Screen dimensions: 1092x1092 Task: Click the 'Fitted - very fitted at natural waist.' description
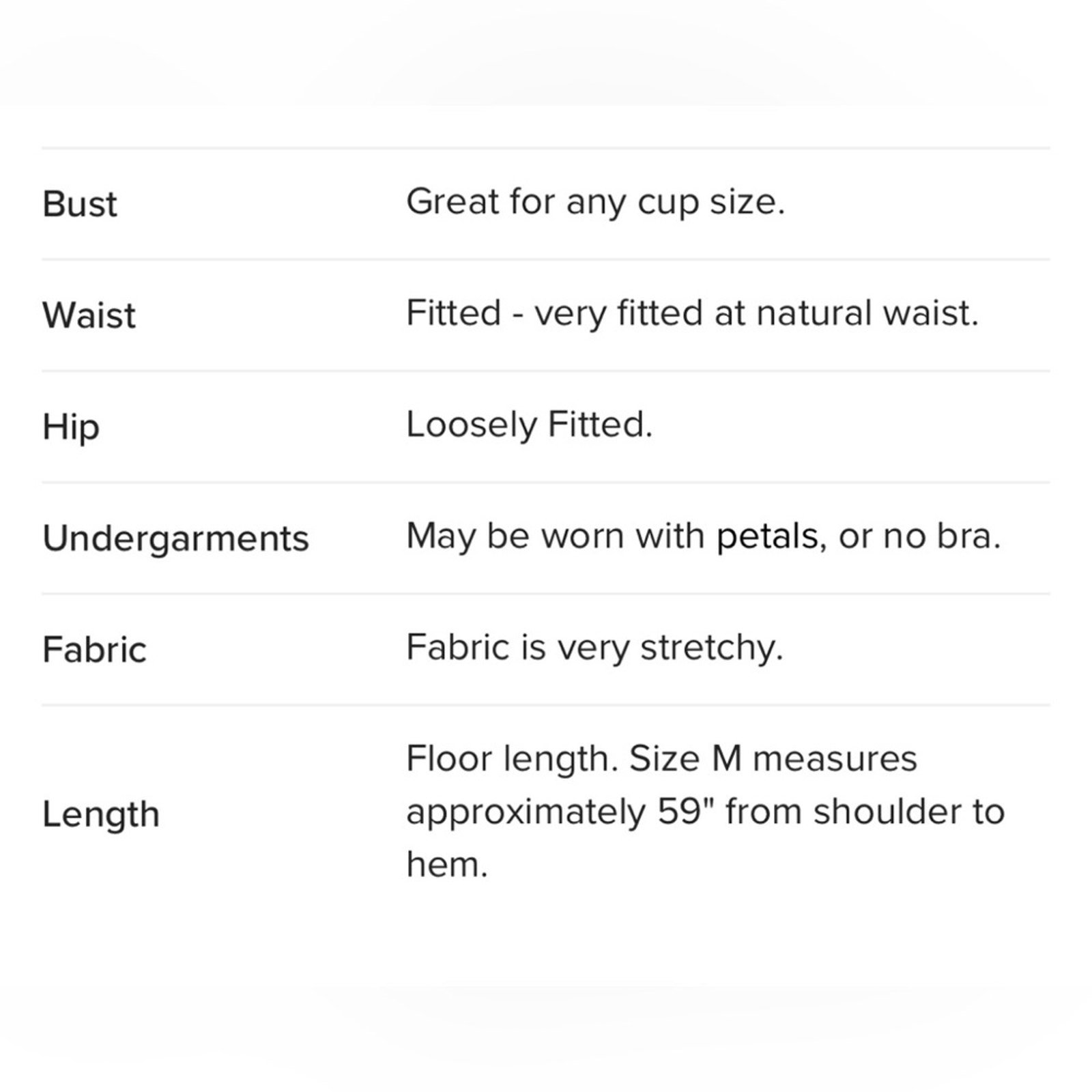[x=693, y=314]
